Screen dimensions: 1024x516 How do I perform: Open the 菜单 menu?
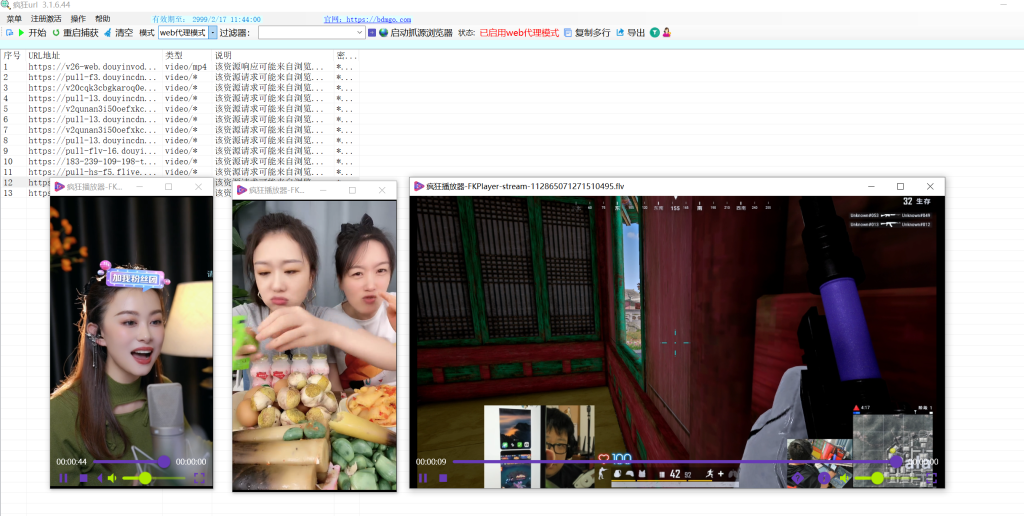(x=14, y=19)
